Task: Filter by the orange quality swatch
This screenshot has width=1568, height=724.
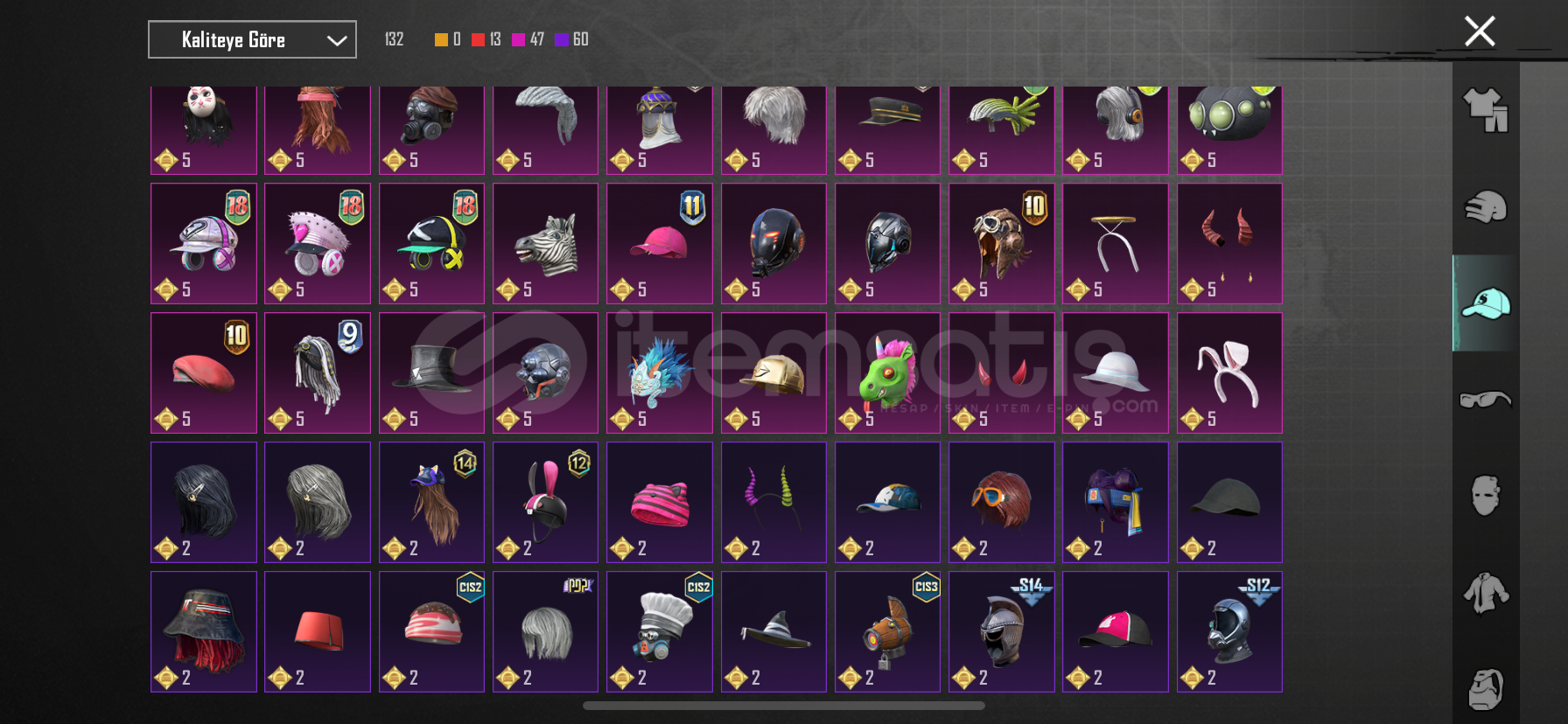Action: (x=441, y=39)
